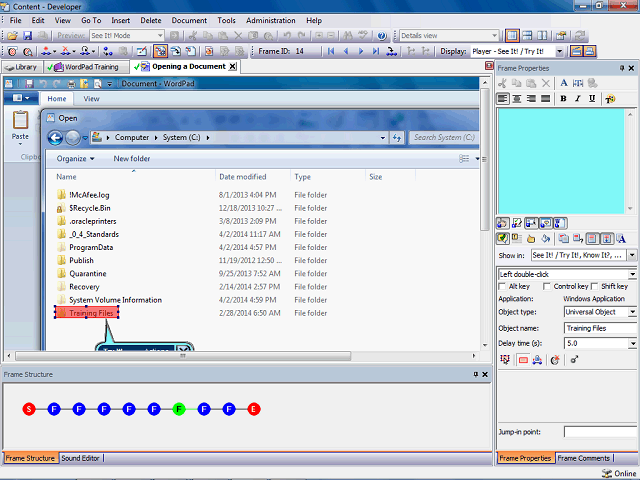The image size is (640, 480).
Task: Click the paint bucket fill icon
Action: click(546, 239)
